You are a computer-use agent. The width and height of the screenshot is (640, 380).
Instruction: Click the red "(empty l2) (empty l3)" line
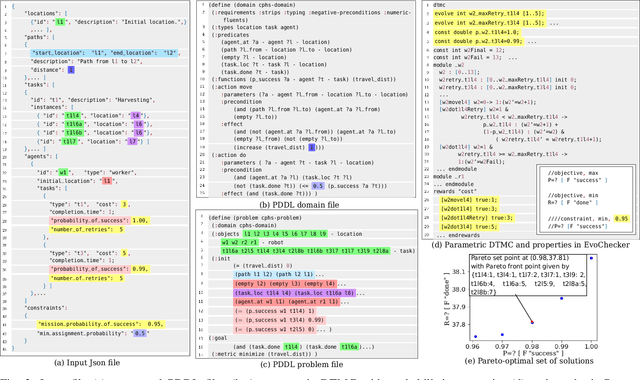(x=285, y=284)
